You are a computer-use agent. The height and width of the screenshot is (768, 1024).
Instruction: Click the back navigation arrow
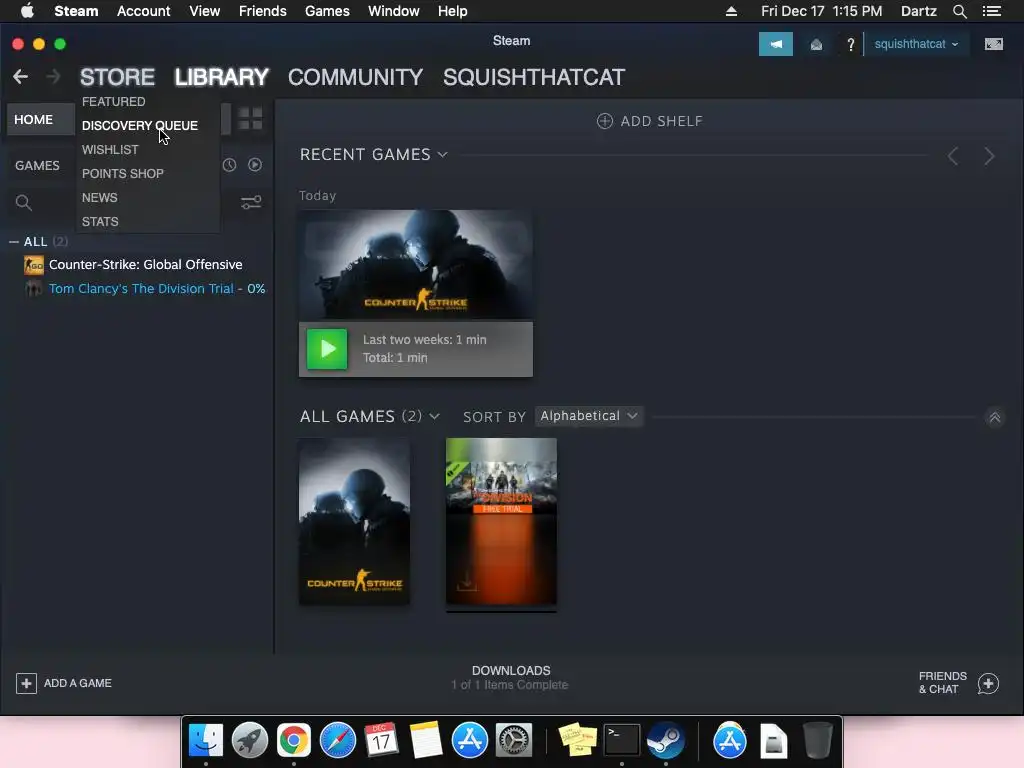coord(20,77)
